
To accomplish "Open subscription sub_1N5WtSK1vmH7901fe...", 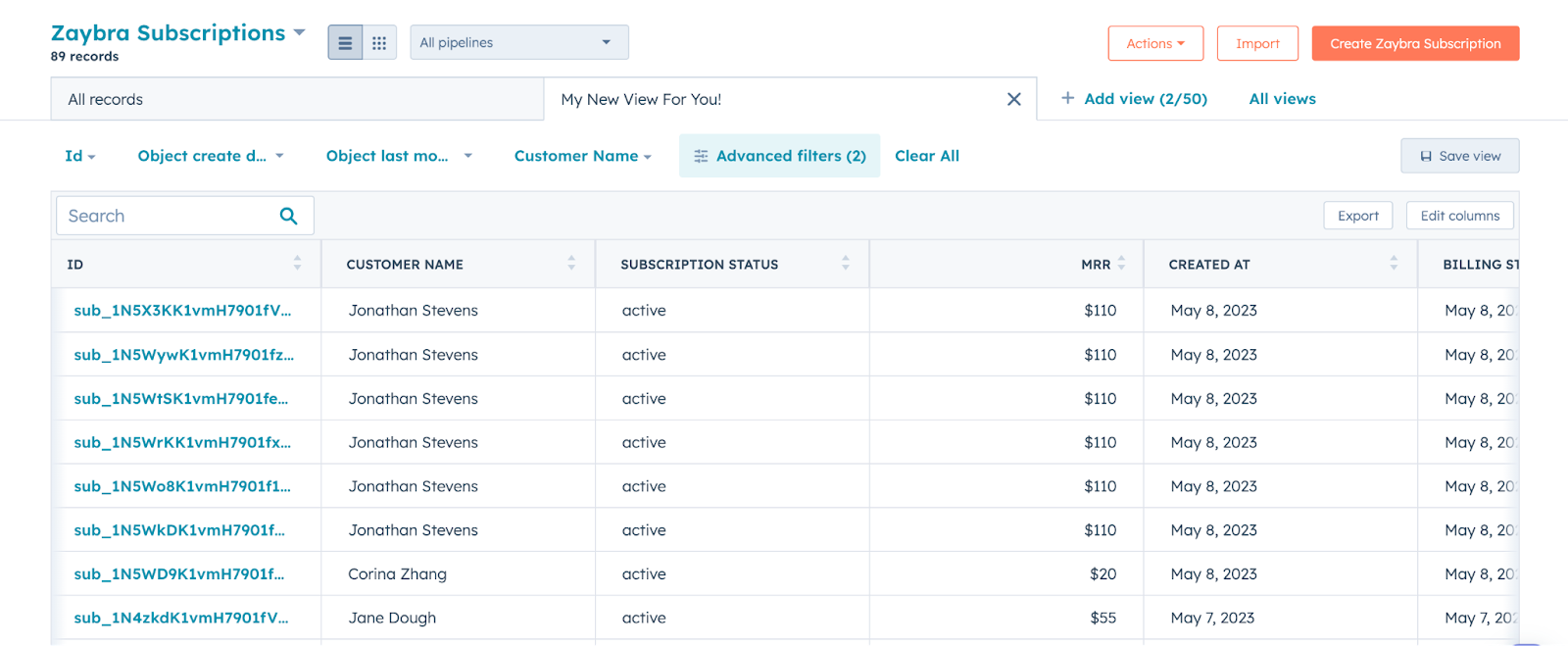I will click(x=181, y=399).
